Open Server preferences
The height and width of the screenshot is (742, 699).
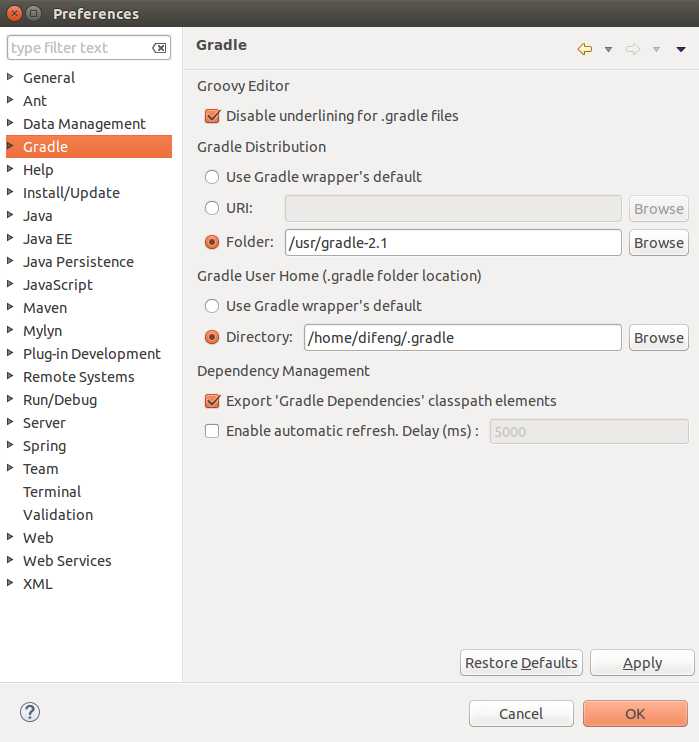coord(44,423)
